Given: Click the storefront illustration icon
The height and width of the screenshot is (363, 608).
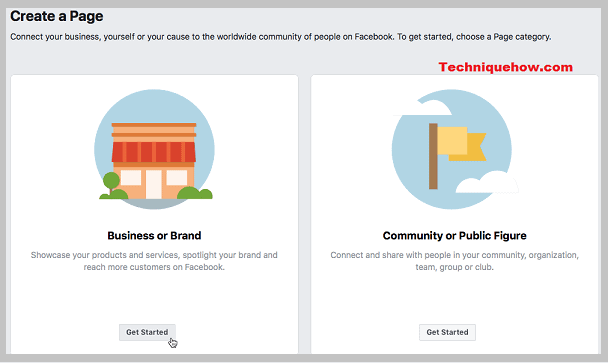Looking at the screenshot, I should click(x=154, y=149).
